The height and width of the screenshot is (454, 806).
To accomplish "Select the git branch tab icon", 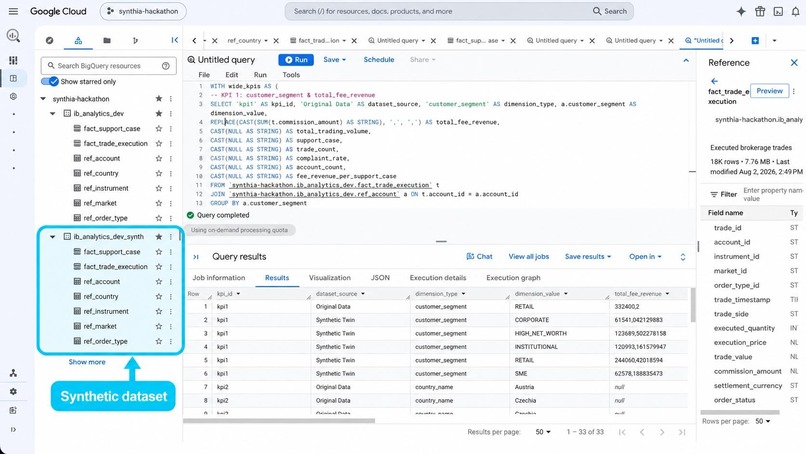I will coord(135,40).
